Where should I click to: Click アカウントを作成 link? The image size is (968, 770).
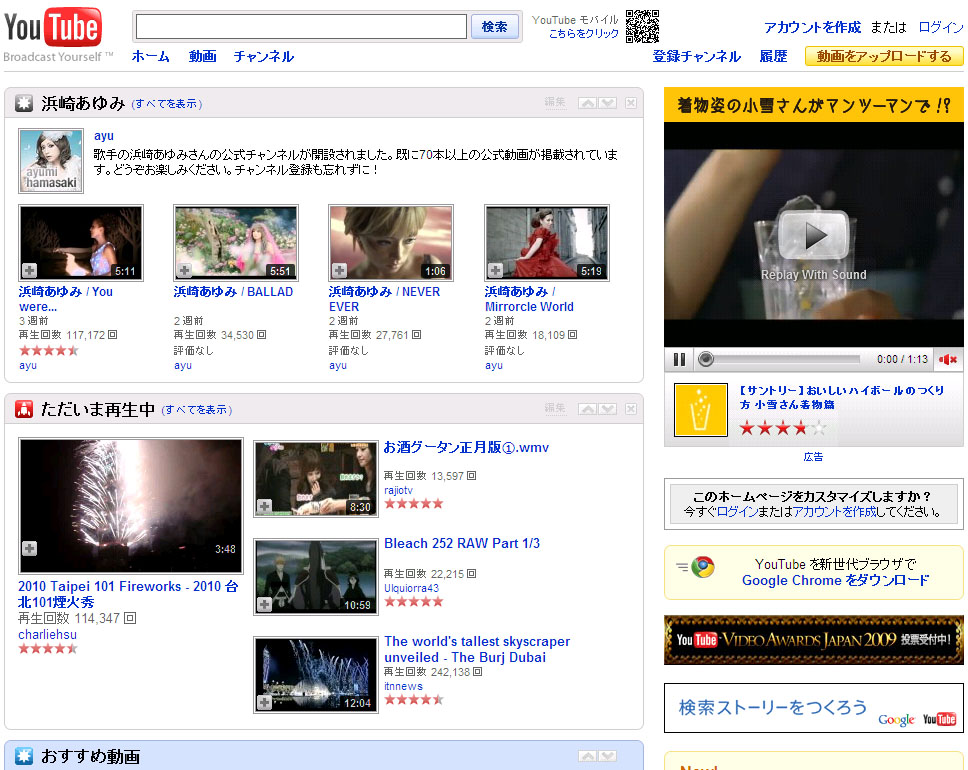[812, 27]
